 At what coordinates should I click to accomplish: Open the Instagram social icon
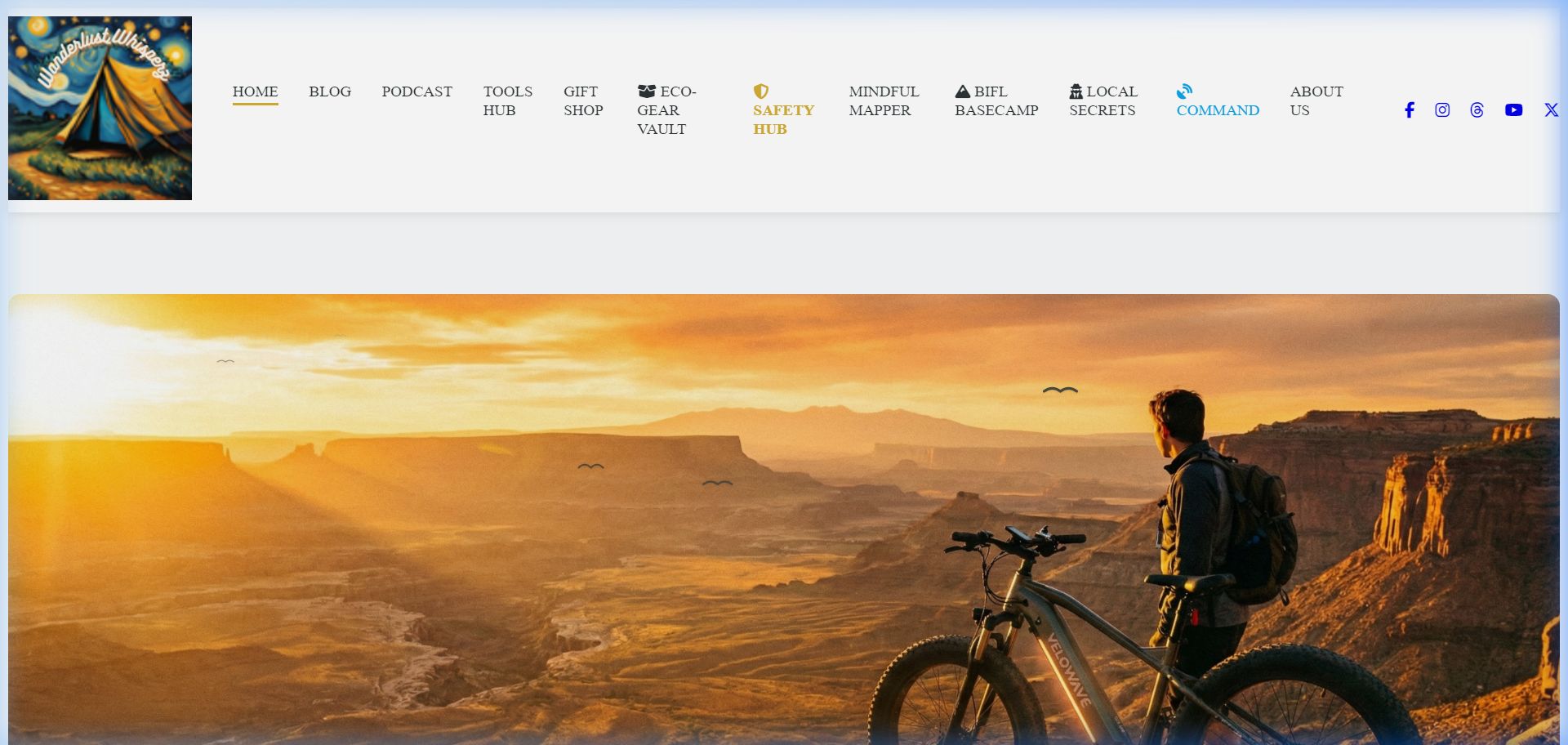[x=1442, y=110]
